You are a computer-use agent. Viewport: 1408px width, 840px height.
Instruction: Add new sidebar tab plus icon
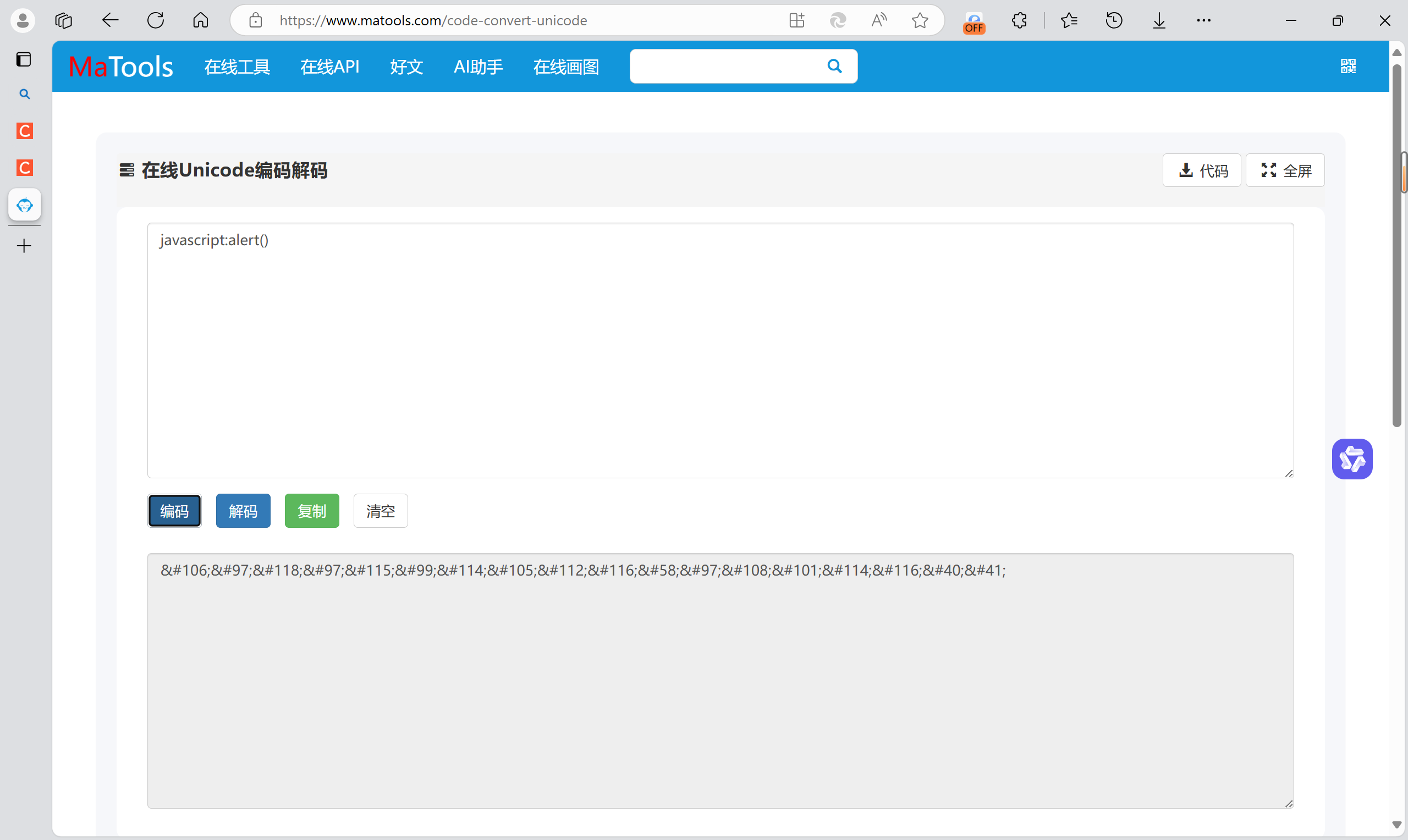pos(24,246)
